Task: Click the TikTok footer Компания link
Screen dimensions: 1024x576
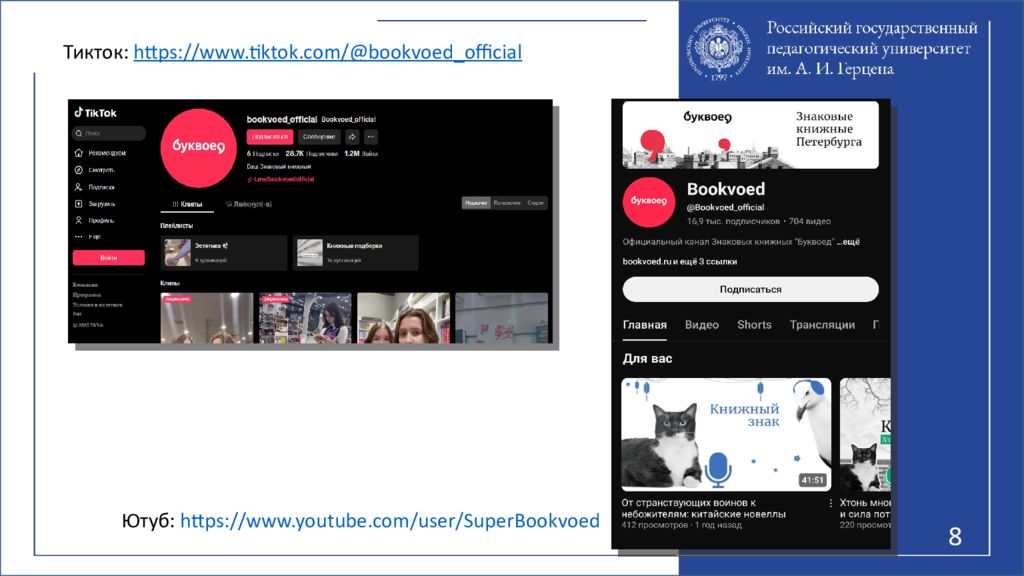Action: (x=86, y=285)
